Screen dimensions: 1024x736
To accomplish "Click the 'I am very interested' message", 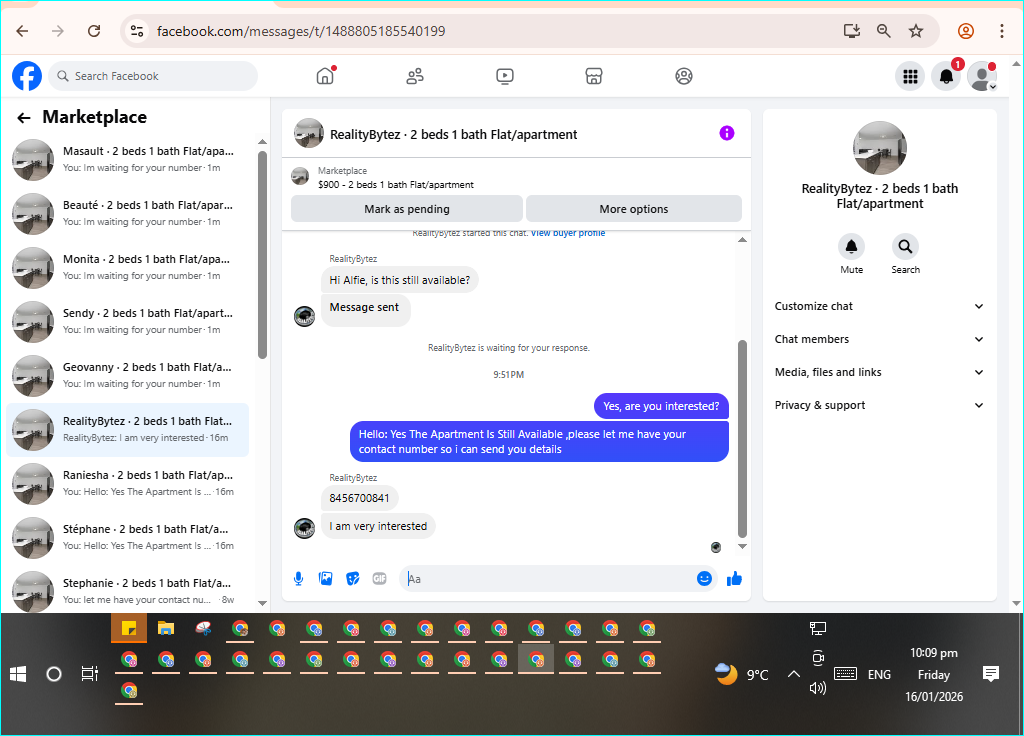I will click(x=377, y=526).
